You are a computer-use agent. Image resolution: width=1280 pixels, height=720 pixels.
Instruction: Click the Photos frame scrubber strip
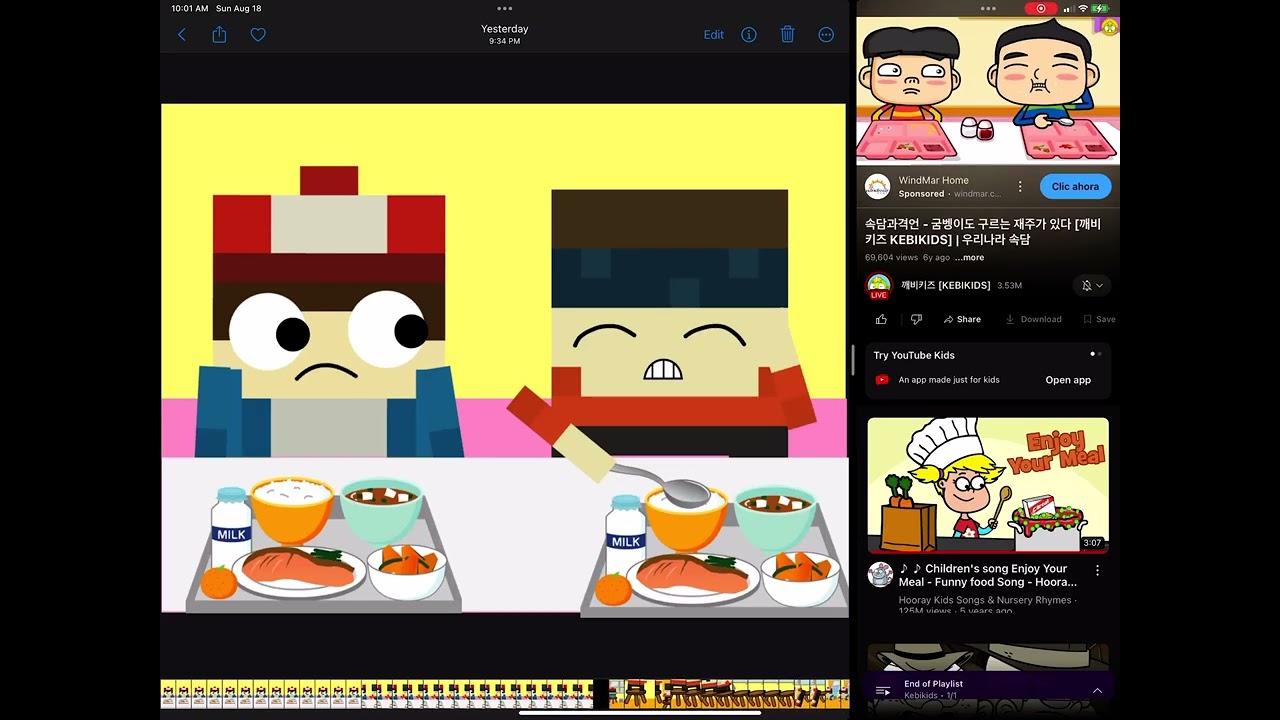click(x=505, y=694)
